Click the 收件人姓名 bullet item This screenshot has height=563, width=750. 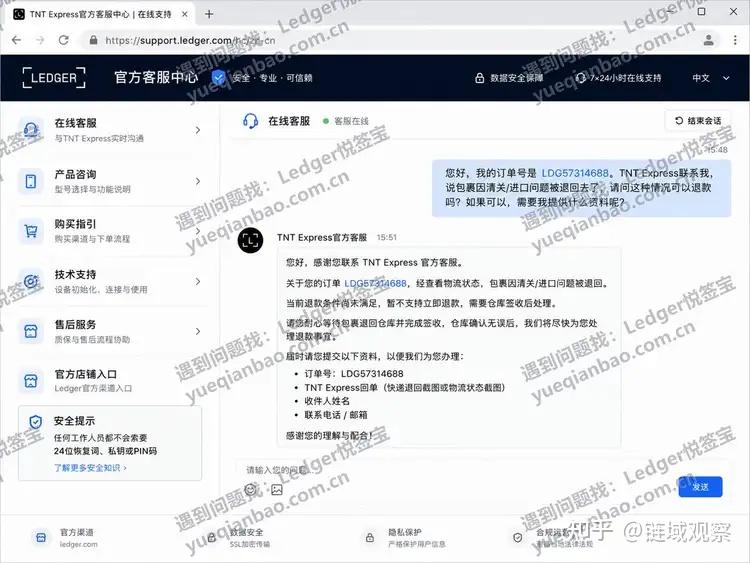[327, 401]
